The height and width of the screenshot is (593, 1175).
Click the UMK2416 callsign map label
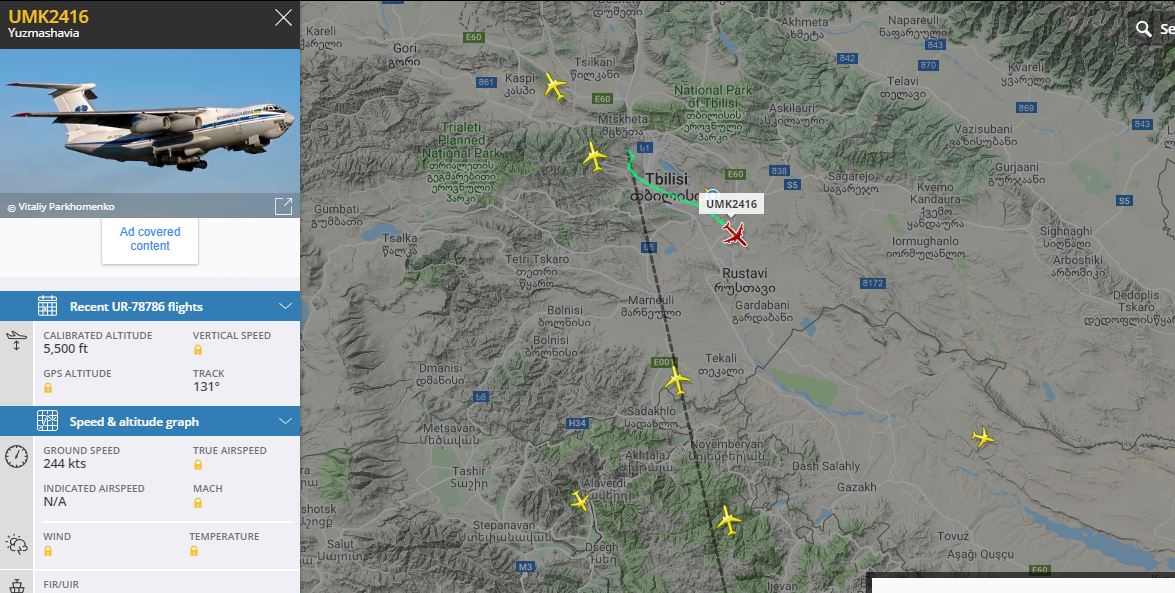tap(731, 204)
